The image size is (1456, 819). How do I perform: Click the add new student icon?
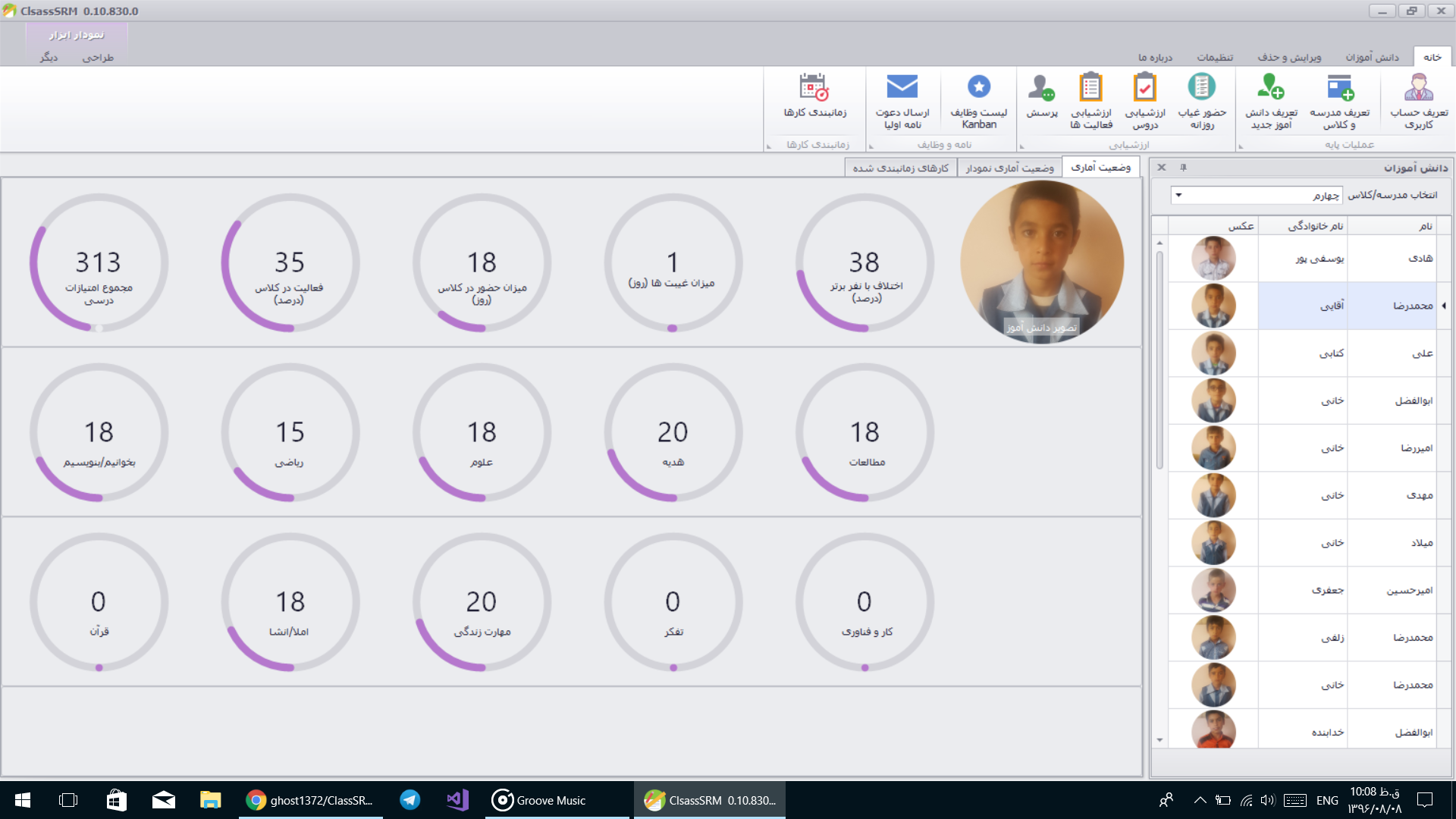pyautogui.click(x=1271, y=88)
